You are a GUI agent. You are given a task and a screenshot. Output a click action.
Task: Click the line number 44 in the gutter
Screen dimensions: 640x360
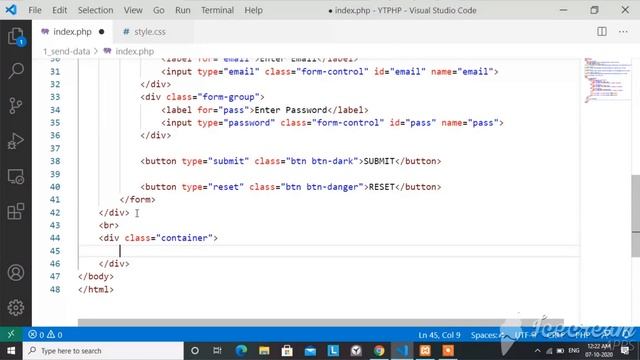pos(55,238)
